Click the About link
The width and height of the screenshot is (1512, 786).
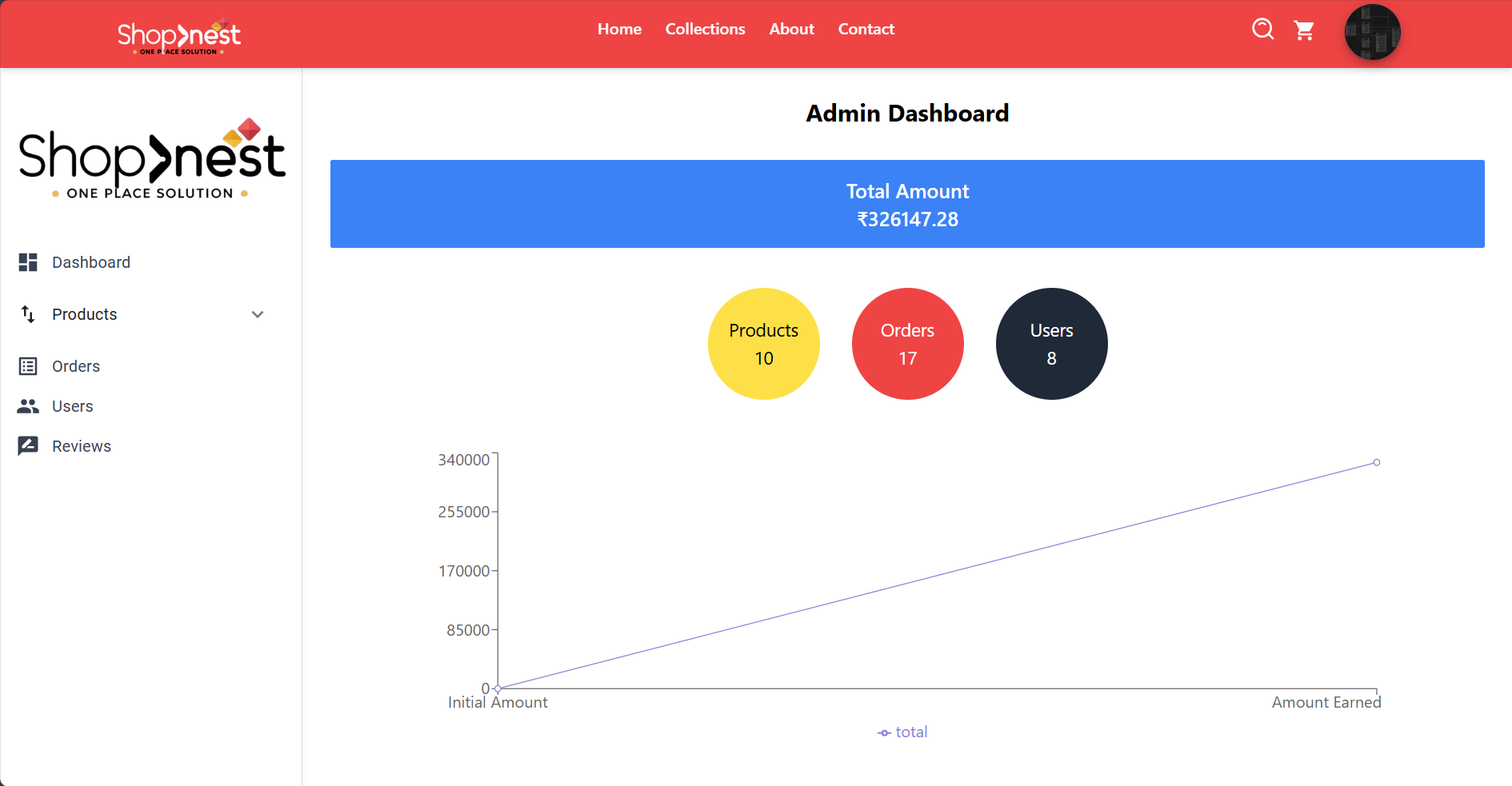pos(791,29)
